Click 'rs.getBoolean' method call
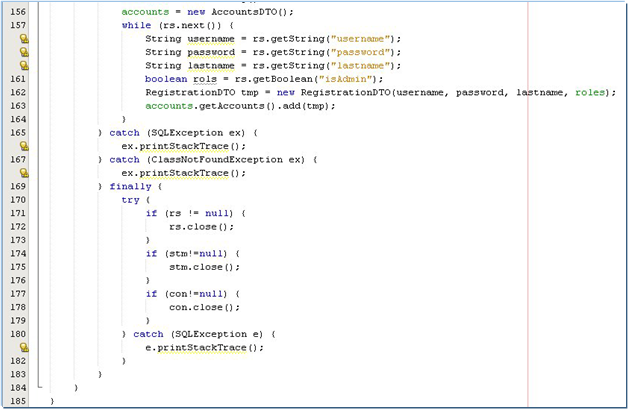Viewport: 629px width, 409px height. click(274, 79)
